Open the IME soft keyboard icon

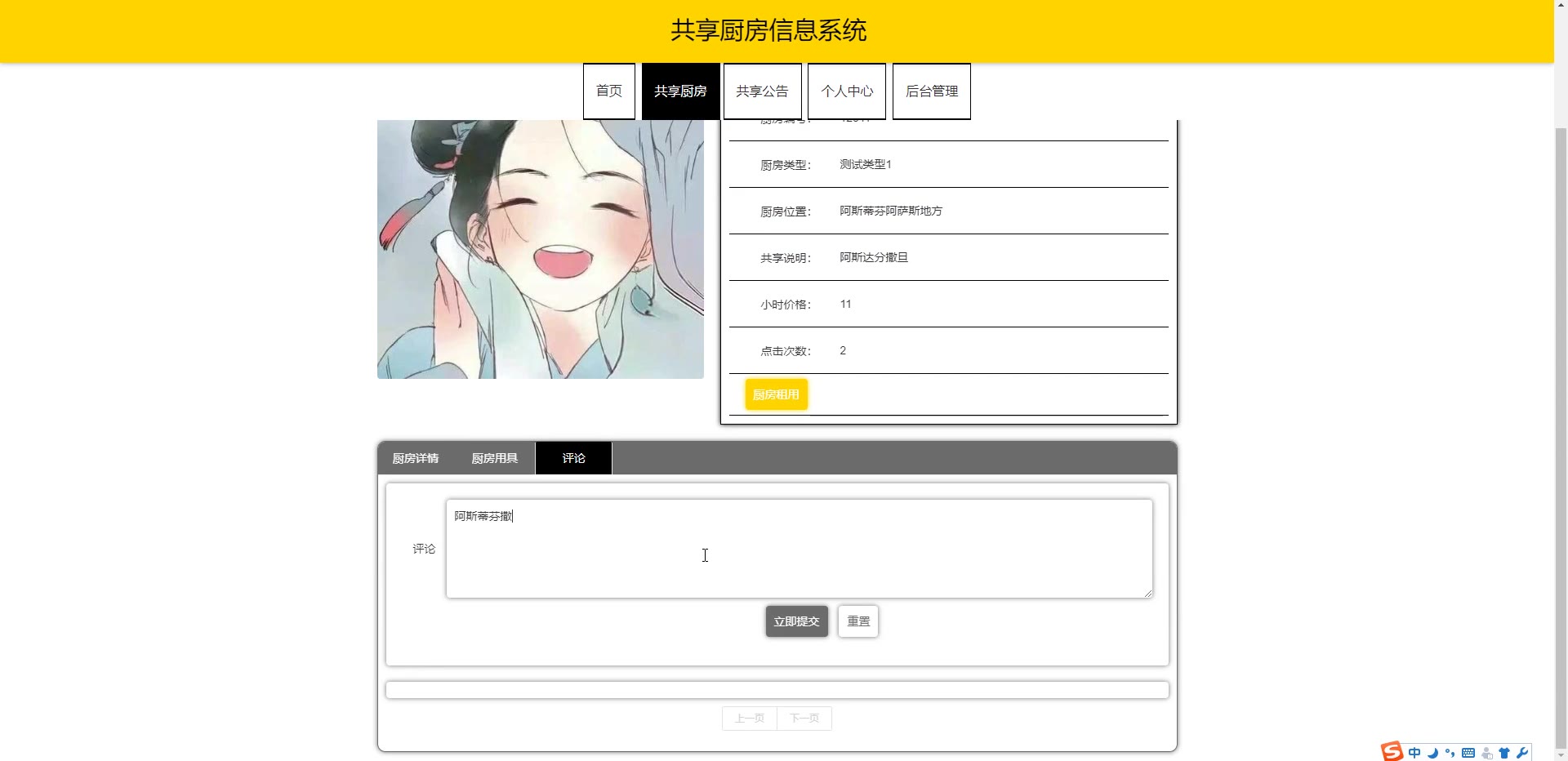[x=1468, y=753]
